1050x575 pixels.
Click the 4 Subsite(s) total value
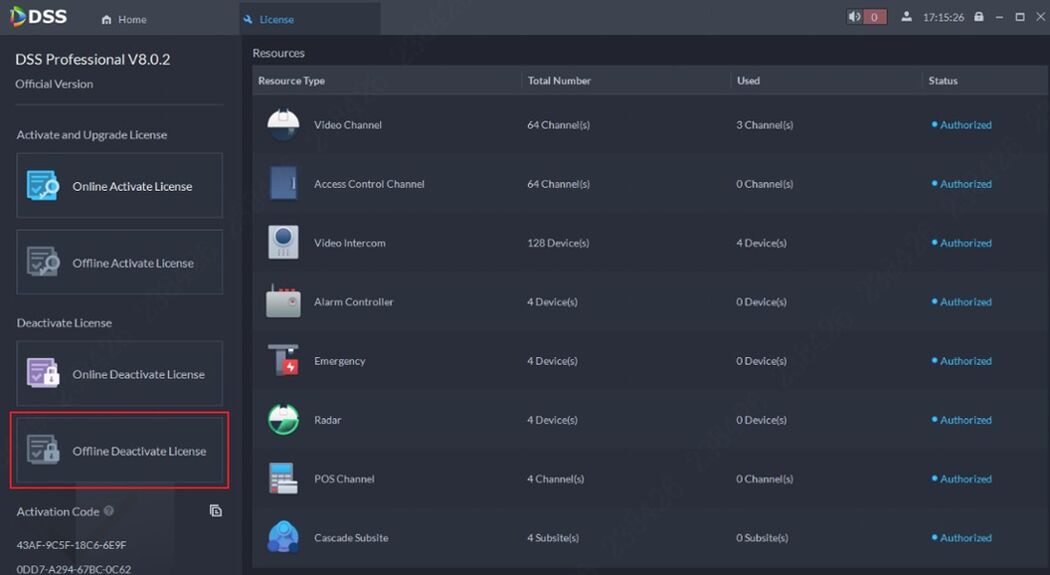tap(552, 538)
